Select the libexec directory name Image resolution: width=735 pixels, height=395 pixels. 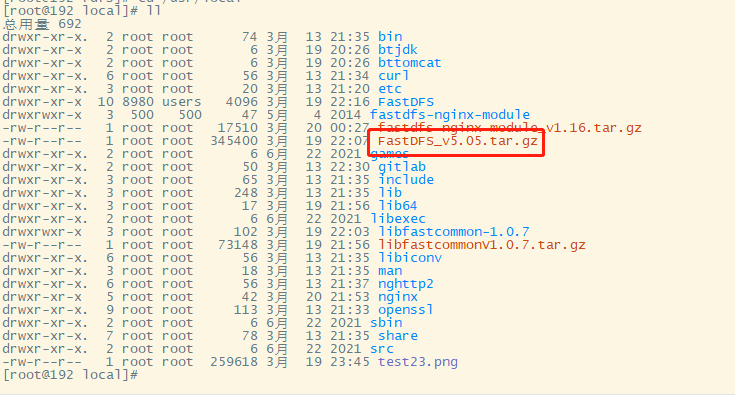(x=398, y=219)
